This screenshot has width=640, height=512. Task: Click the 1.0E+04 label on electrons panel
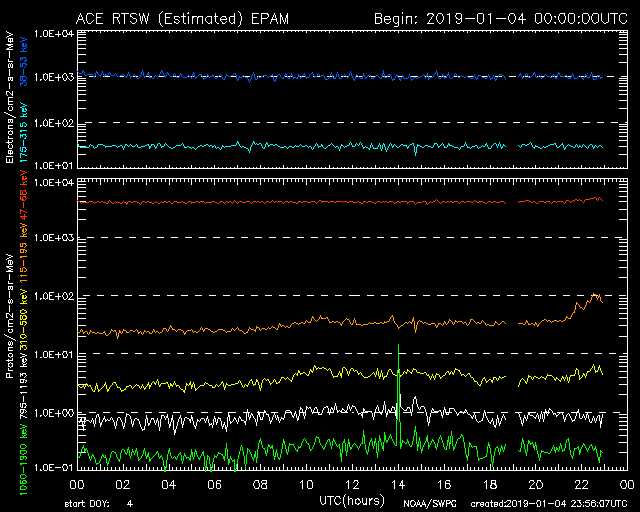[54, 33]
